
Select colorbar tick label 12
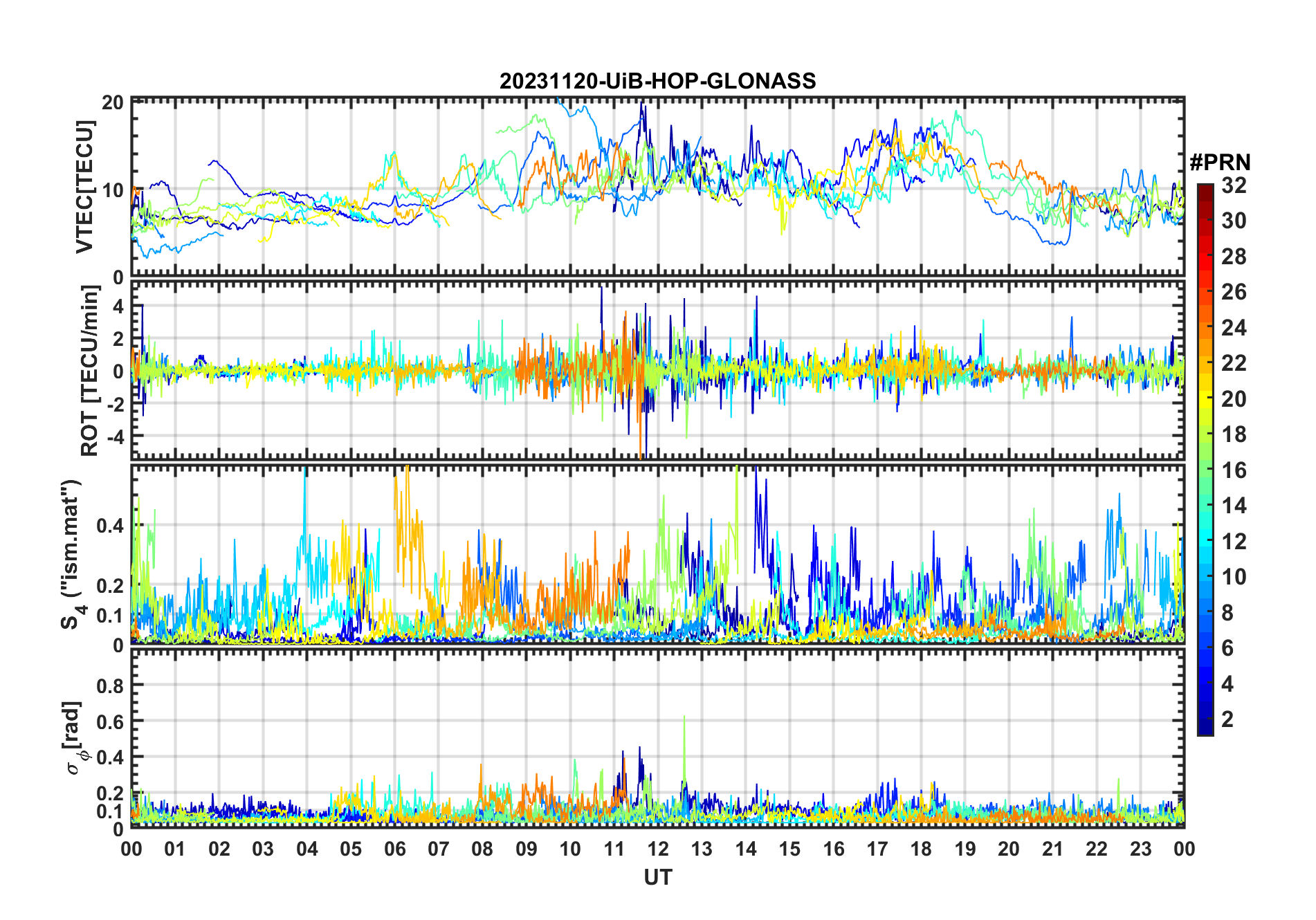[1234, 542]
